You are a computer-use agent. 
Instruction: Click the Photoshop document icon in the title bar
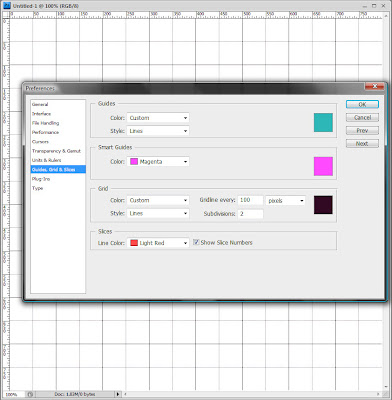7,6
